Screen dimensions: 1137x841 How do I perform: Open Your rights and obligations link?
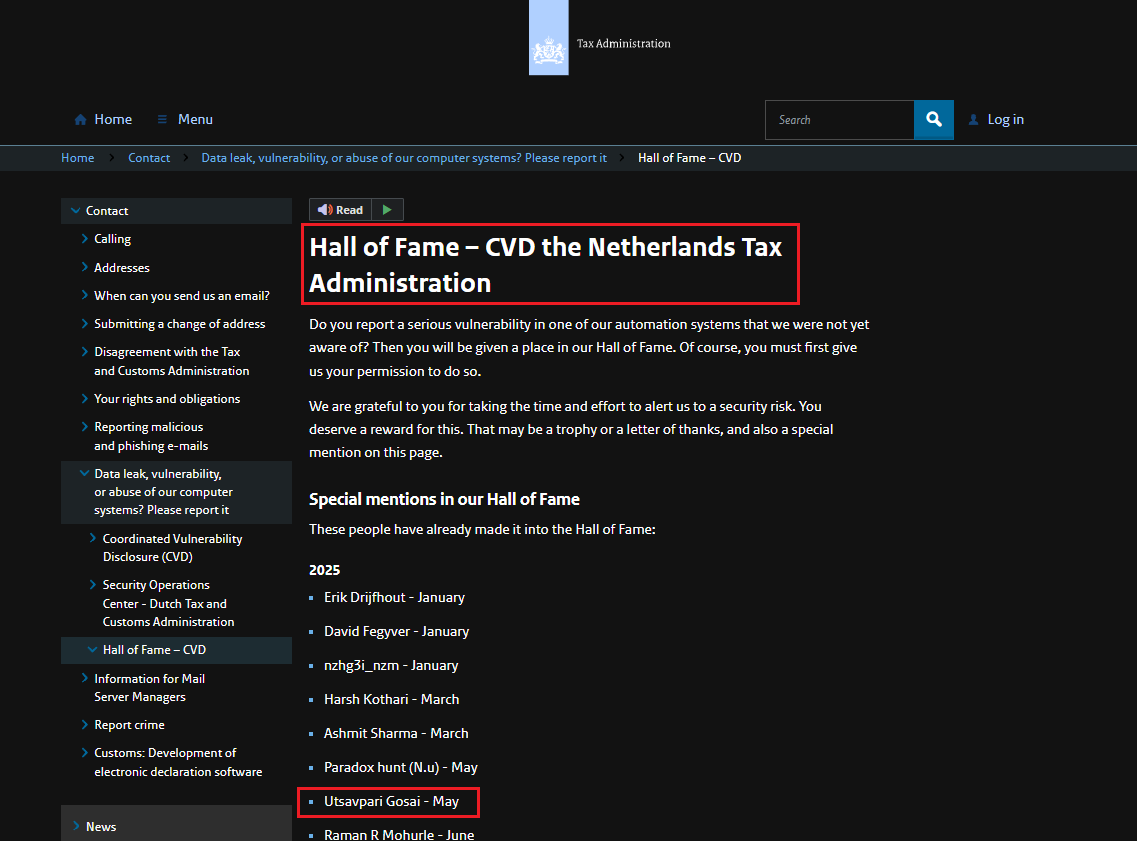[167, 399]
